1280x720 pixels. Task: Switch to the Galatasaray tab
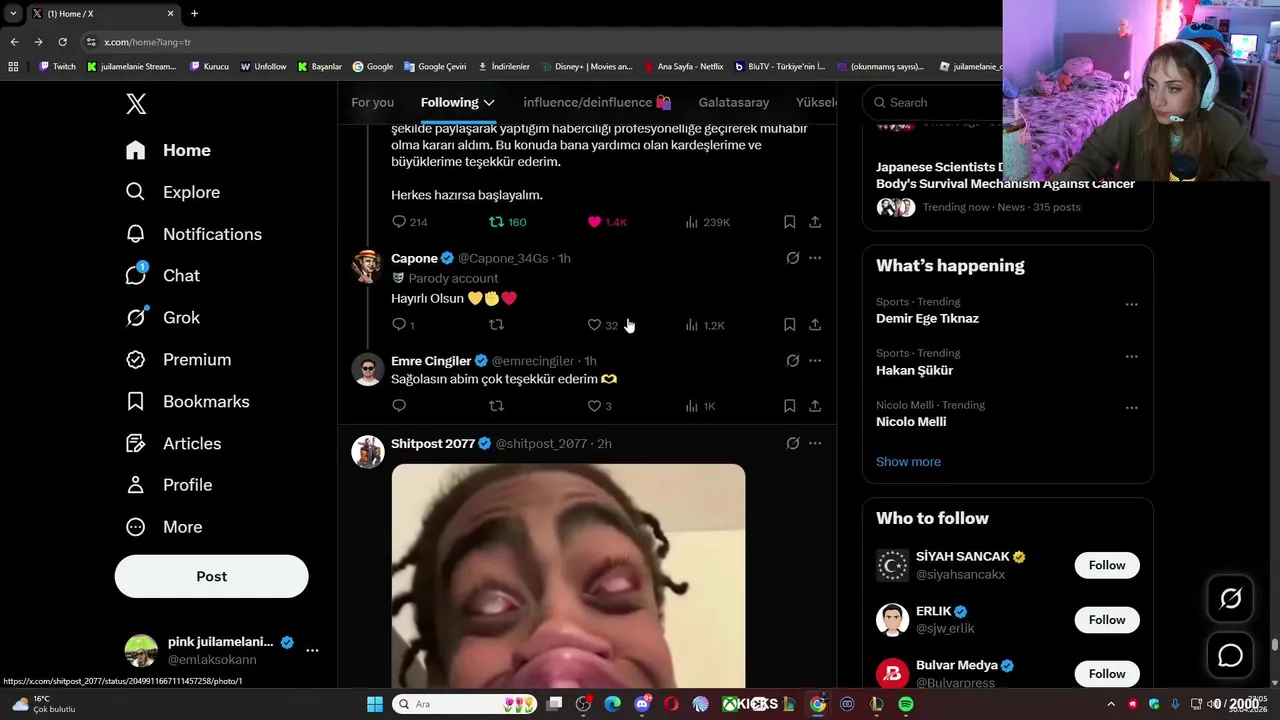click(x=734, y=102)
